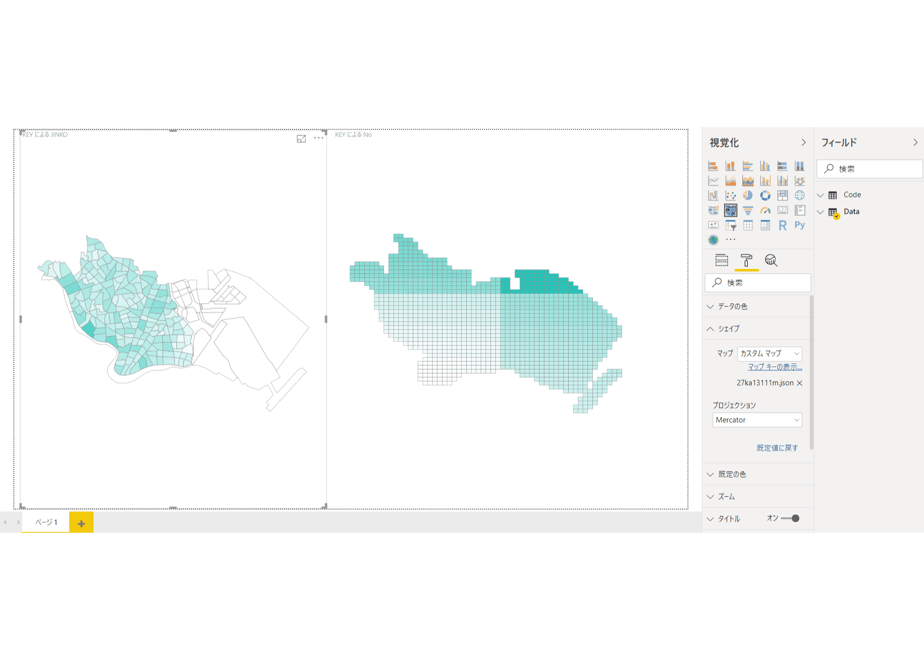Select the shape map visual
924x660 pixels.
[730, 210]
